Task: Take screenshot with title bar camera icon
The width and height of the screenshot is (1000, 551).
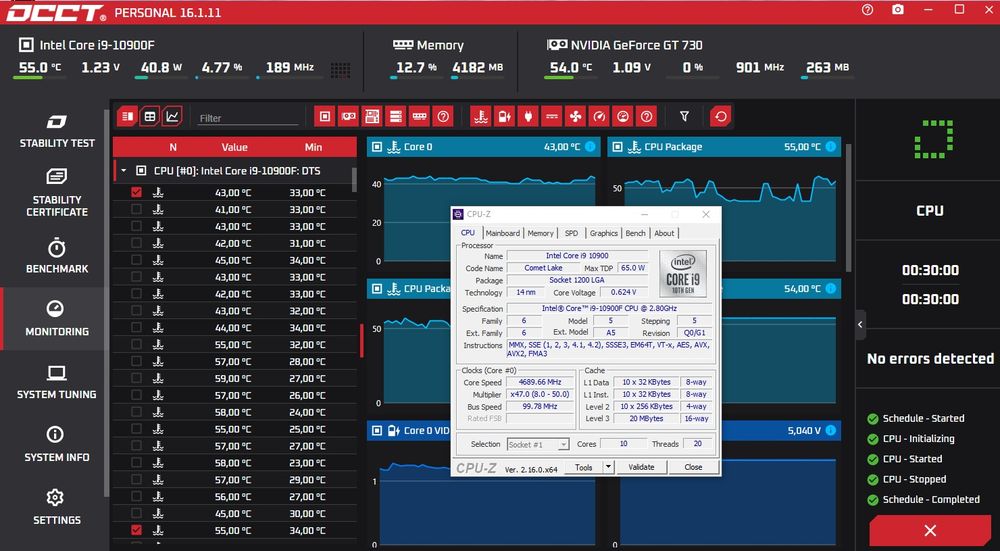Action: [898, 10]
